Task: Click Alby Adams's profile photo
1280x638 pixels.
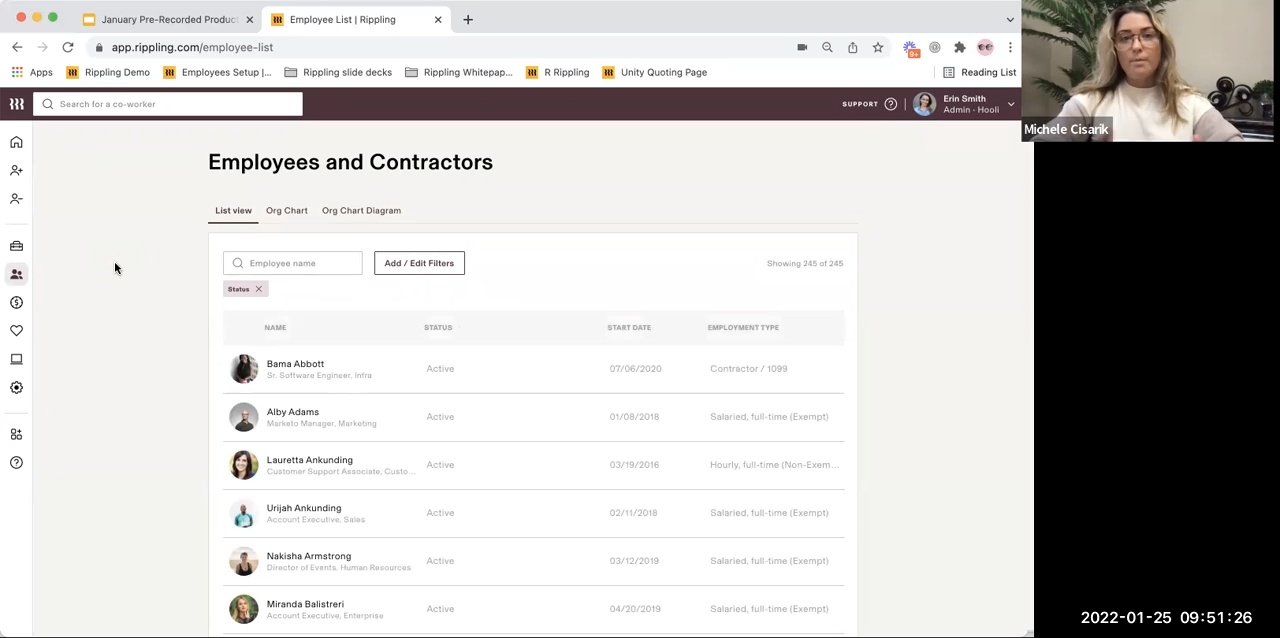Action: [243, 417]
